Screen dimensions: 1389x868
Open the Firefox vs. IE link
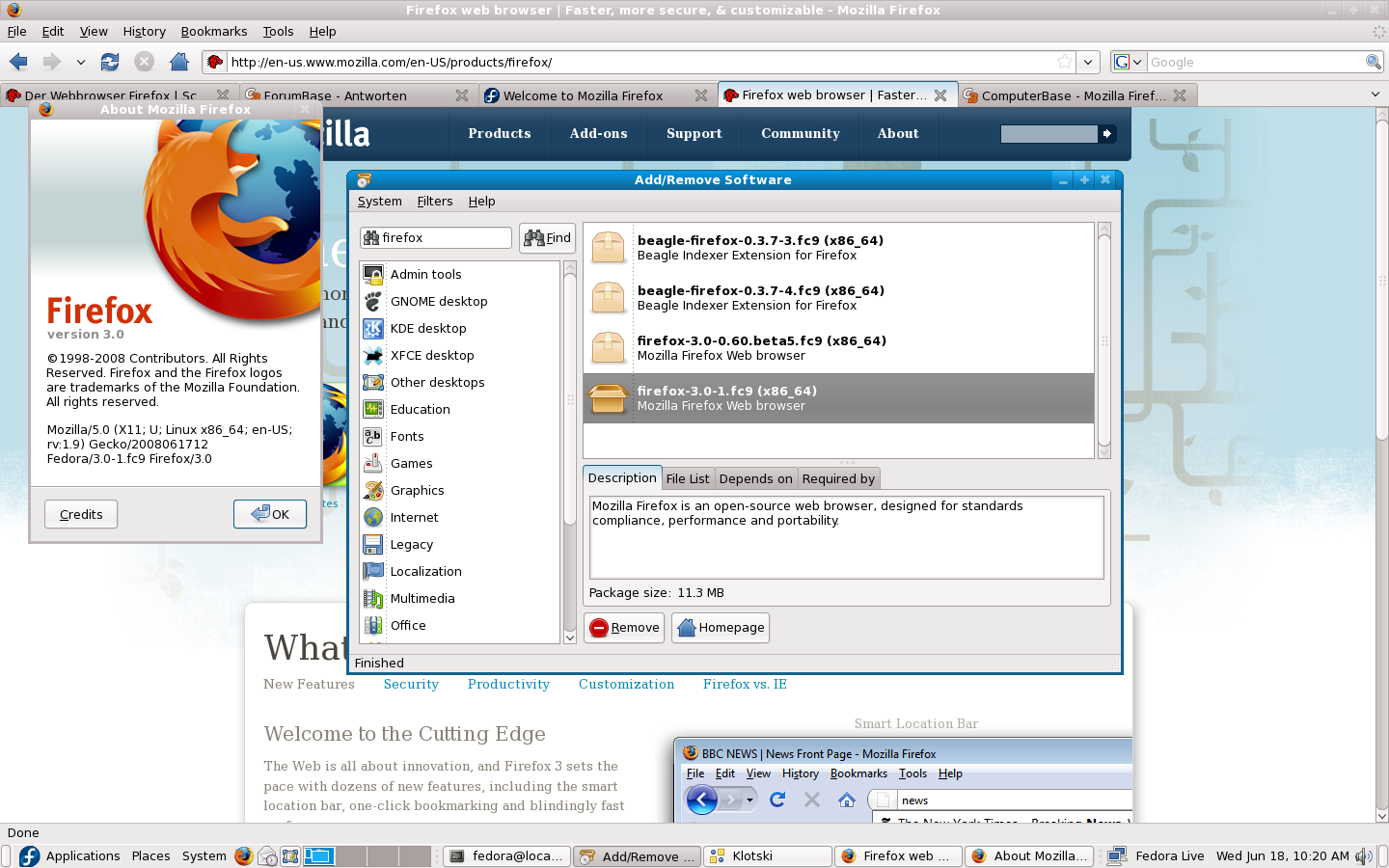click(745, 684)
